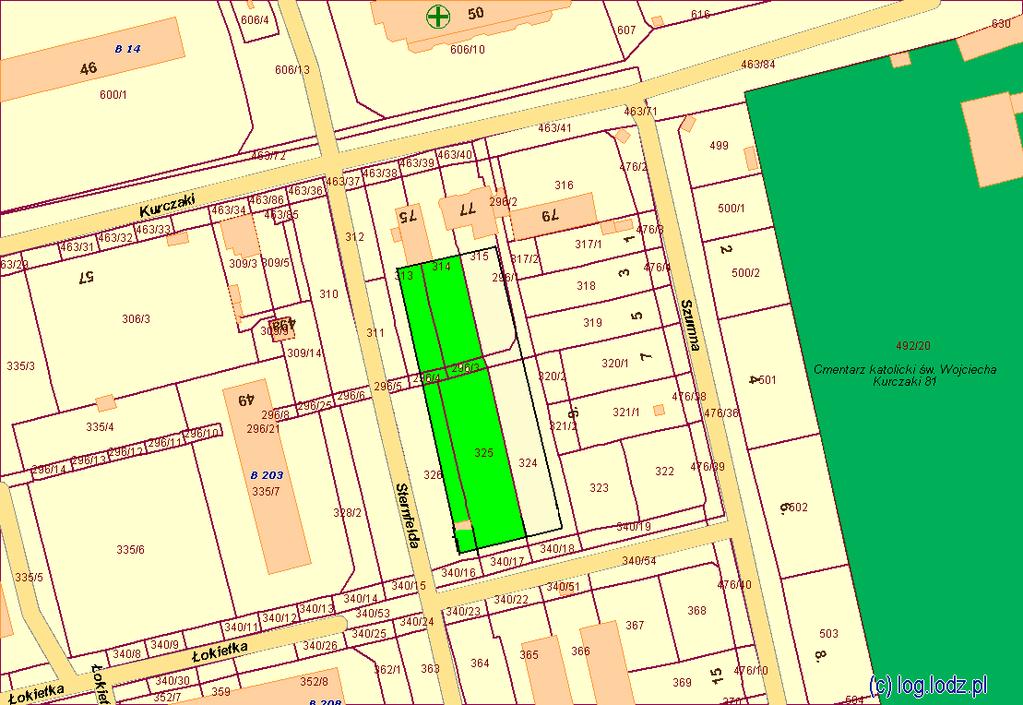Click parcel number 318
The width and height of the screenshot is (1023, 705).
586,286
